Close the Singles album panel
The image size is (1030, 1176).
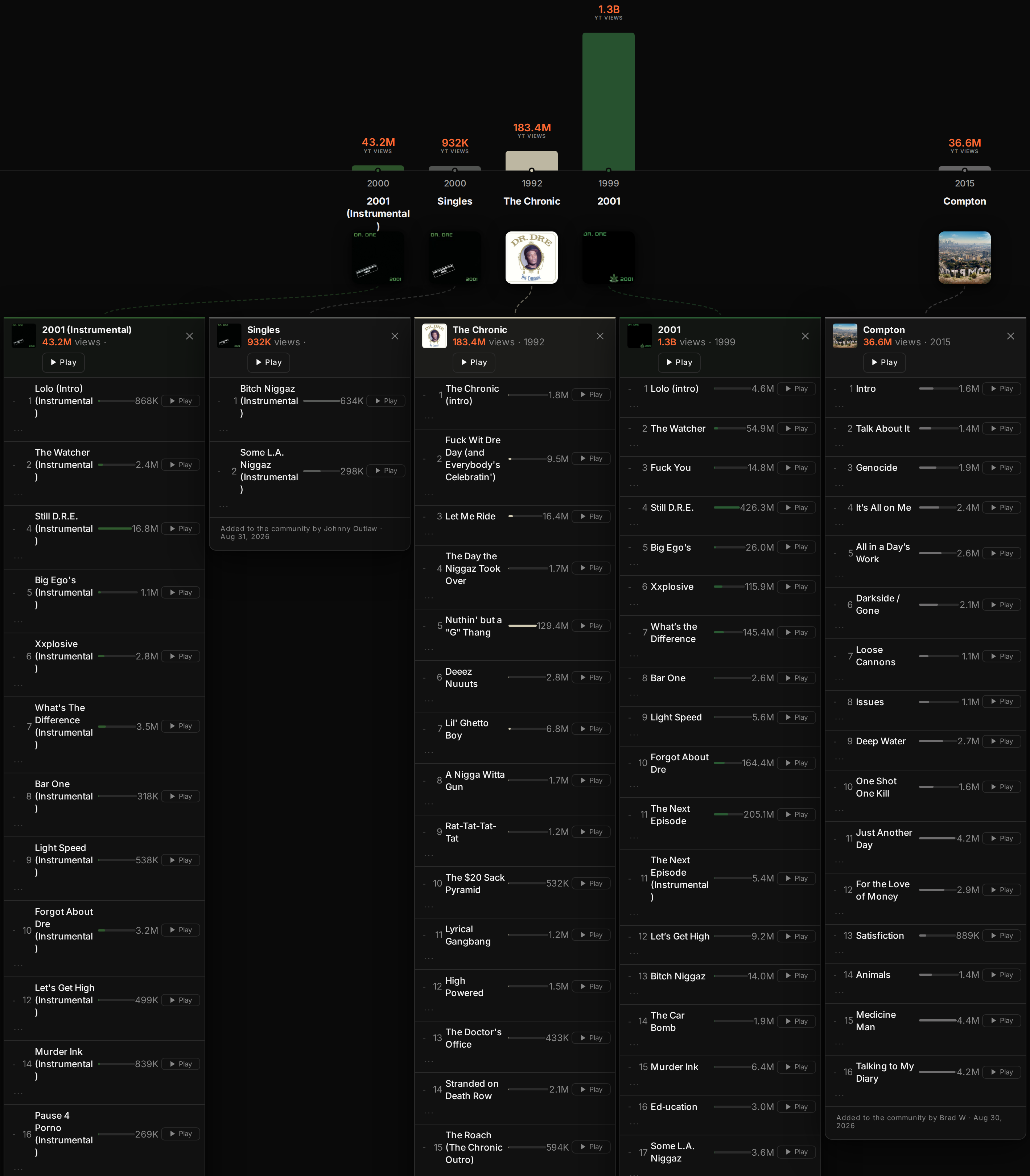(x=395, y=336)
